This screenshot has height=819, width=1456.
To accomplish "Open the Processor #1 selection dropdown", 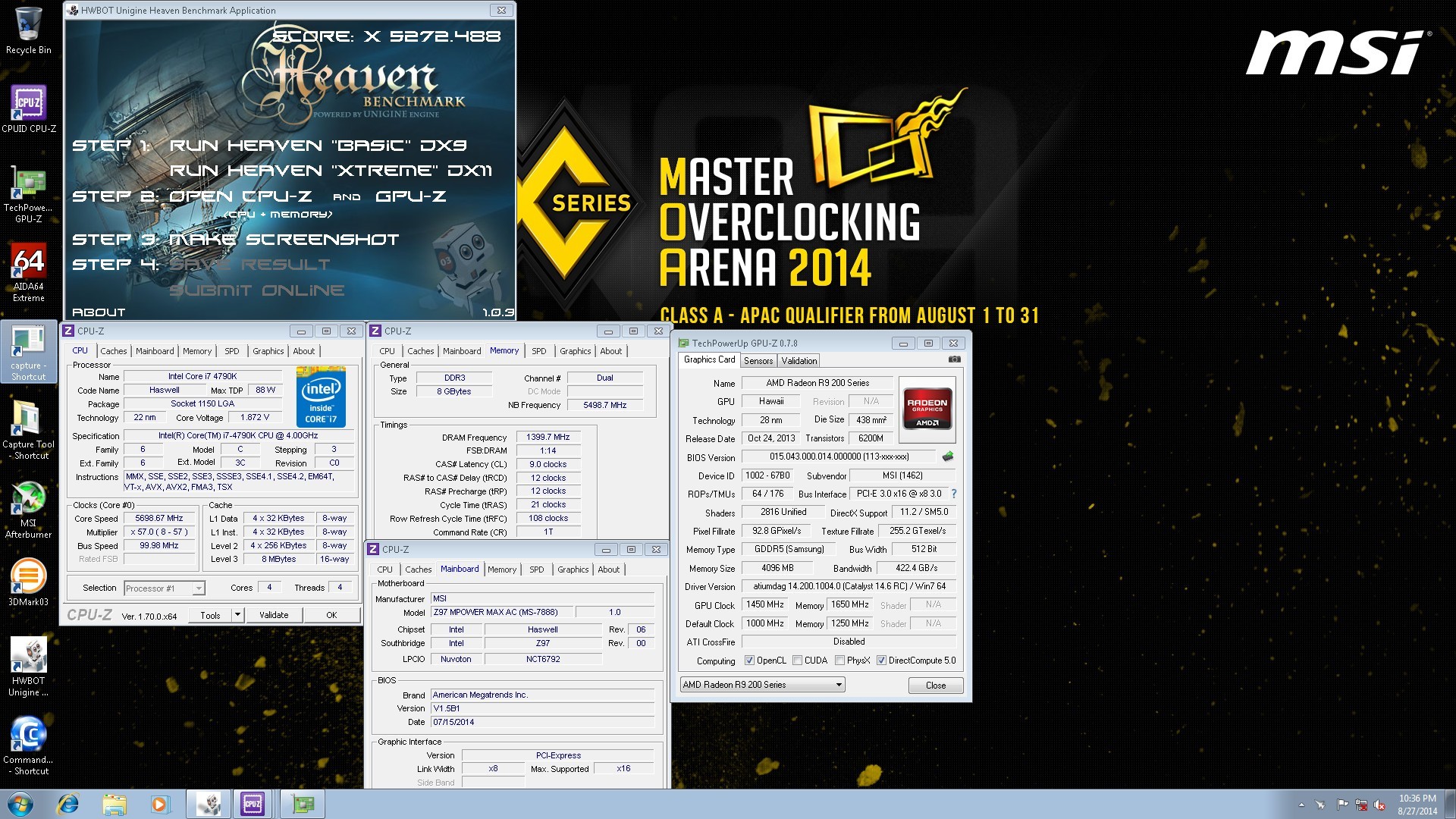I will tap(165, 588).
